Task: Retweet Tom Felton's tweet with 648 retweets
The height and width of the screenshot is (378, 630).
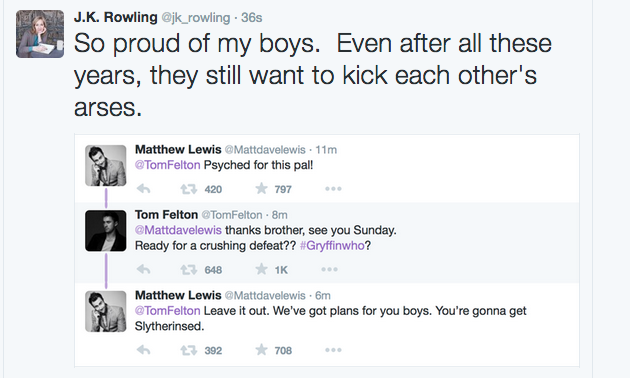Action: click(188, 270)
